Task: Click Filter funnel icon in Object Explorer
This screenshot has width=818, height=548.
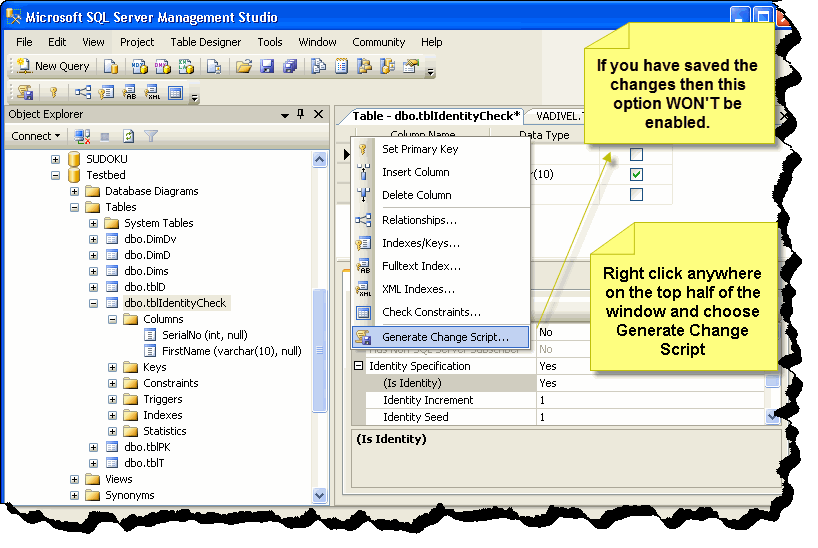Action: [151, 136]
